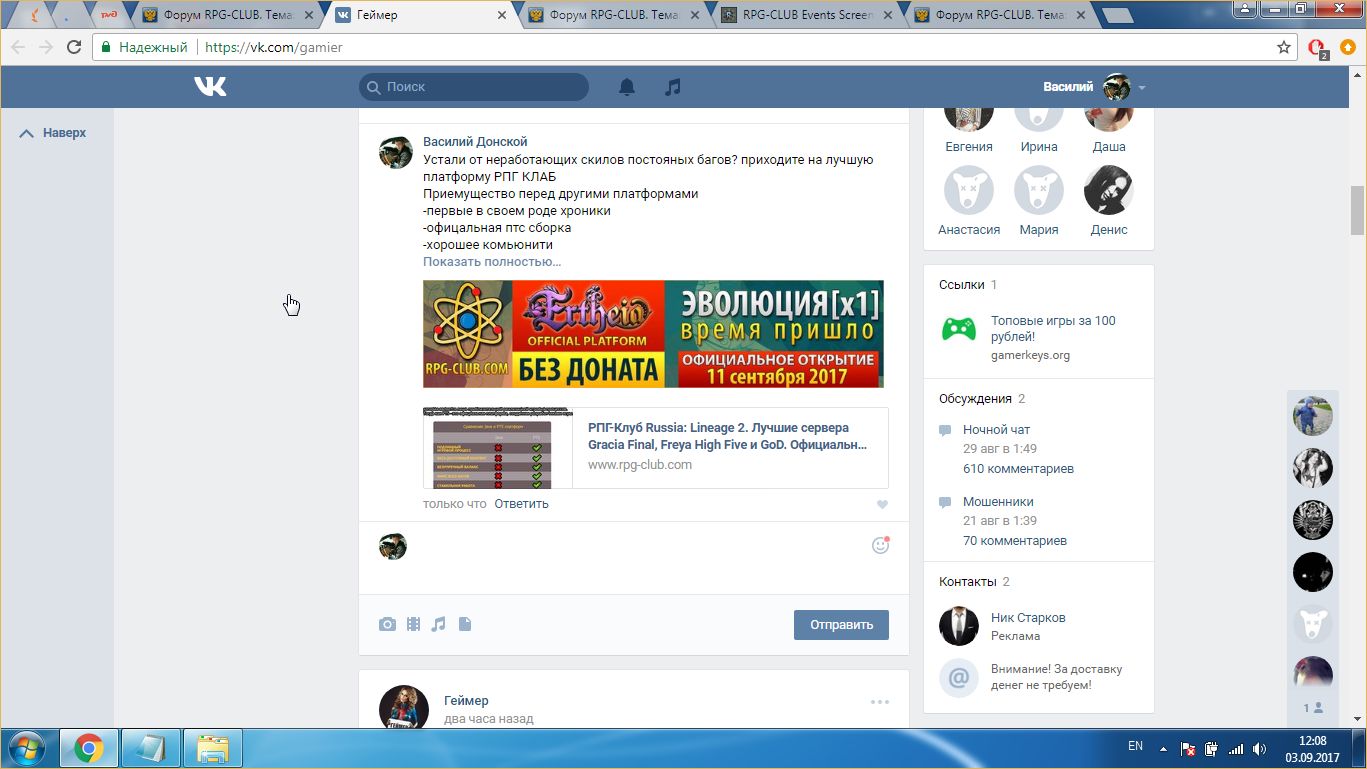Open the "Мошенники" discussion
Viewport: 1367px width, 769px height.
[998, 502]
